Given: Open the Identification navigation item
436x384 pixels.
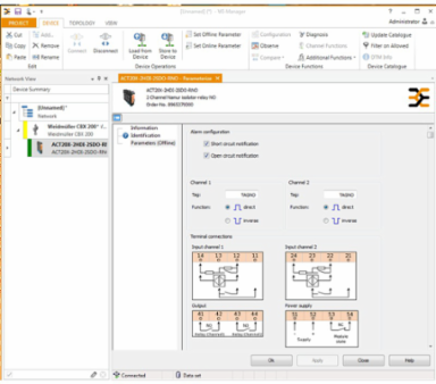Looking at the screenshot, I should click(x=145, y=135).
